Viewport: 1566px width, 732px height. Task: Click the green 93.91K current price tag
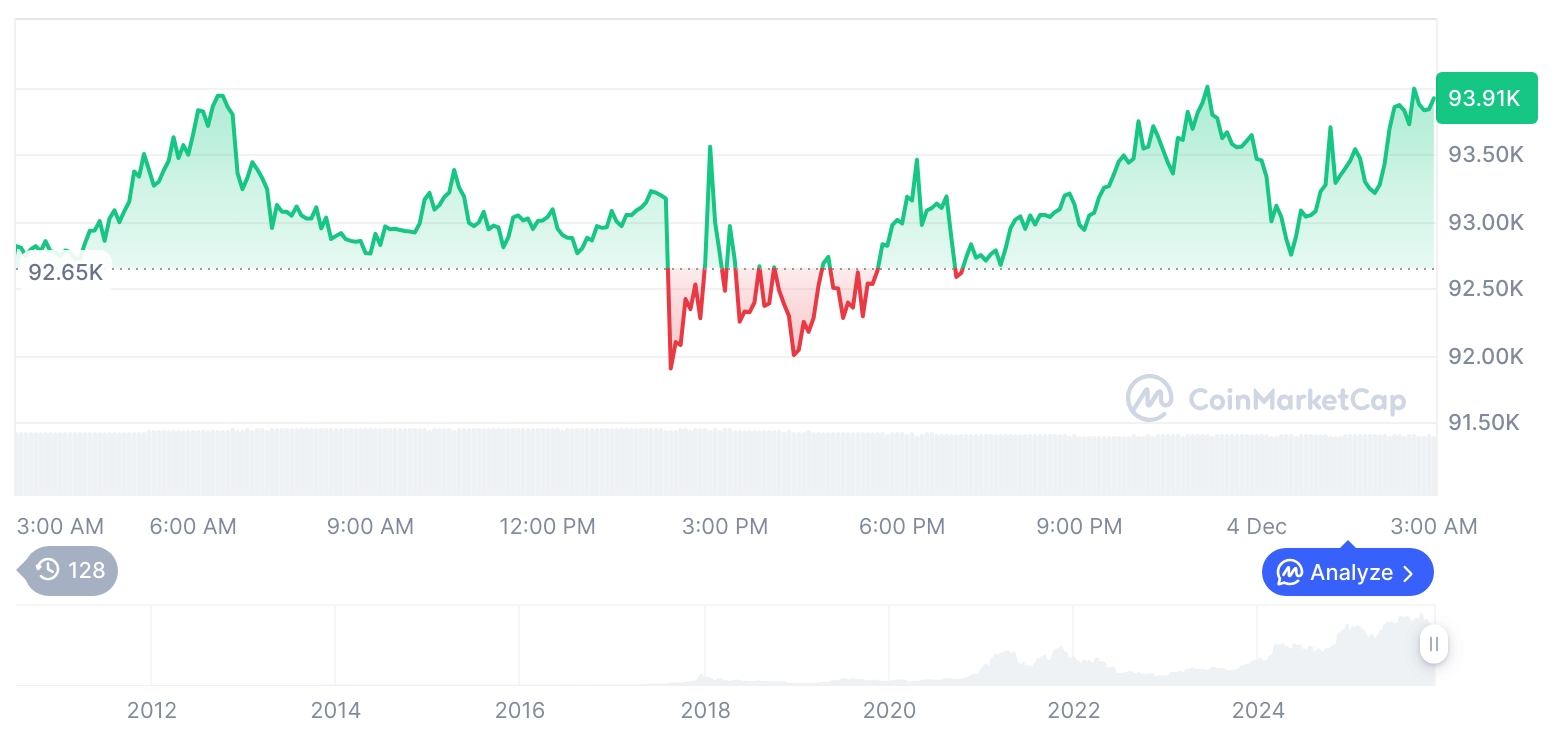[1485, 98]
